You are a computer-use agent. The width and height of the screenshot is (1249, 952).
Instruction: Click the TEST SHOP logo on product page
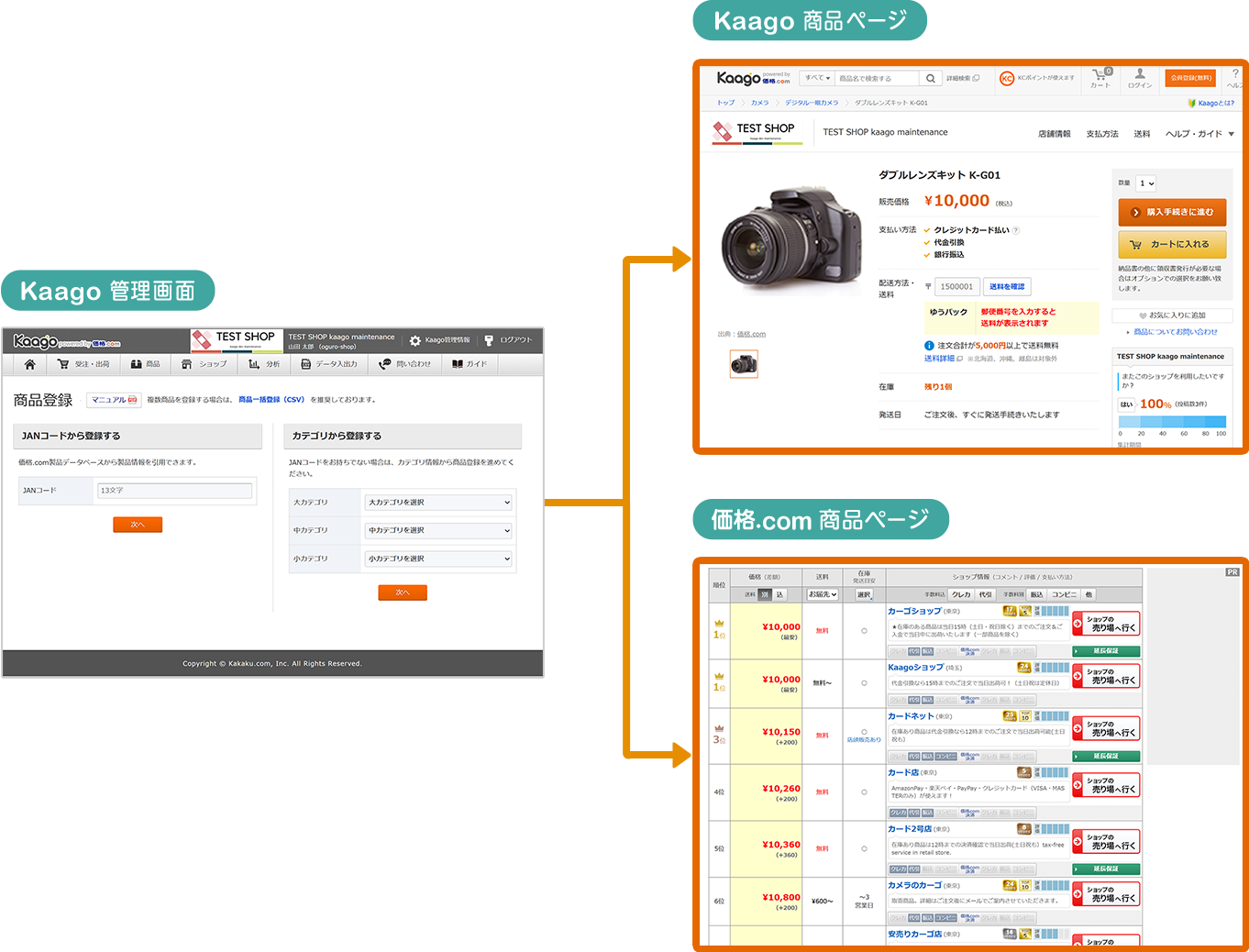coord(757,132)
